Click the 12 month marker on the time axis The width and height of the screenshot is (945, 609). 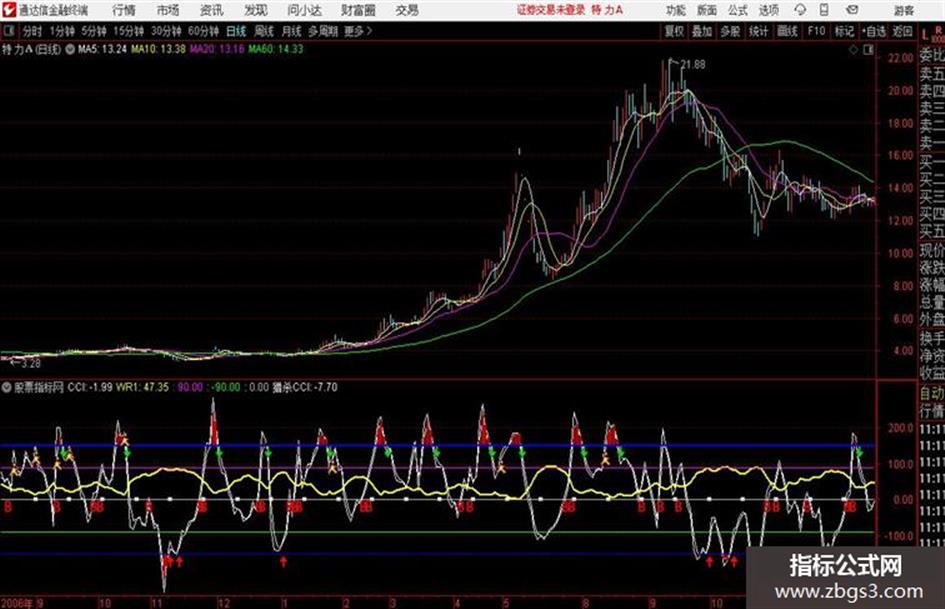click(224, 603)
